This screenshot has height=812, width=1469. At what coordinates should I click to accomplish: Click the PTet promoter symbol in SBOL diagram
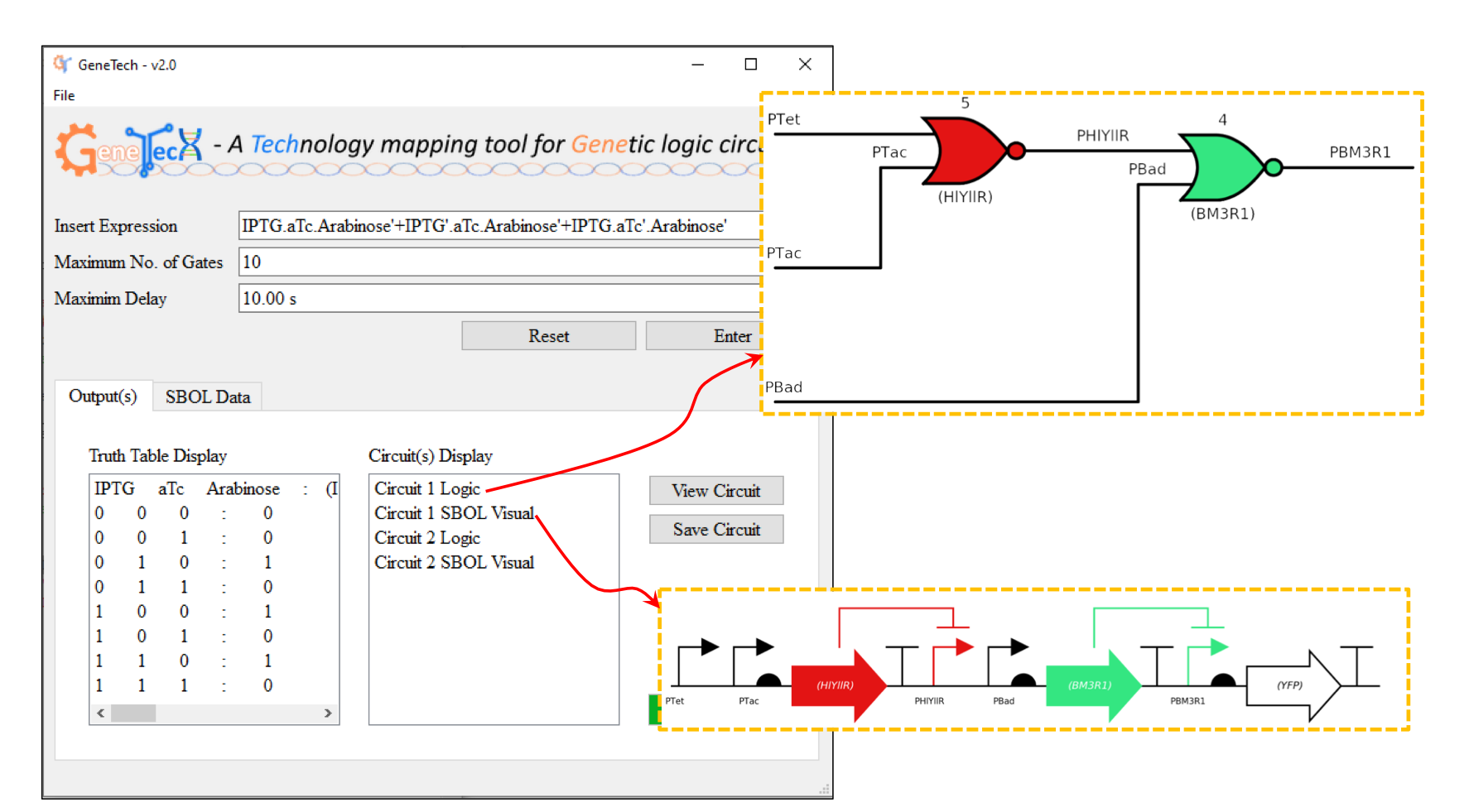tap(696, 662)
